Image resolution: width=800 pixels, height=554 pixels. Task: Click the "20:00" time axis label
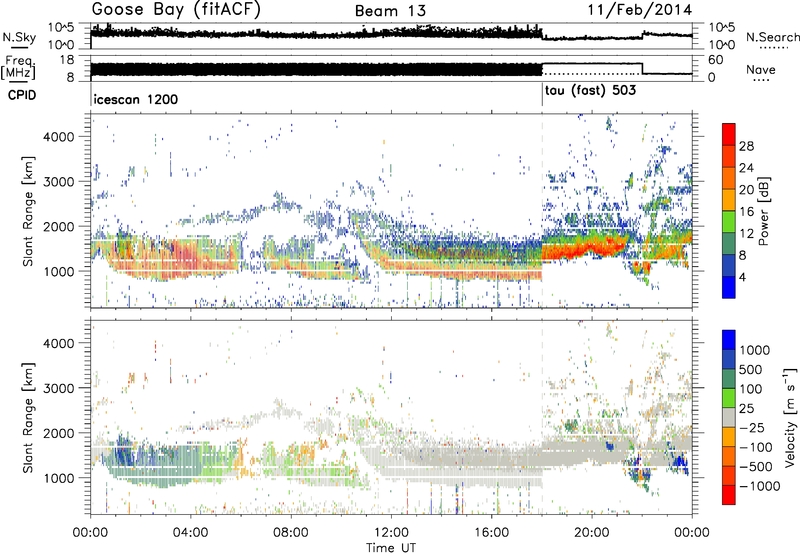click(x=592, y=533)
